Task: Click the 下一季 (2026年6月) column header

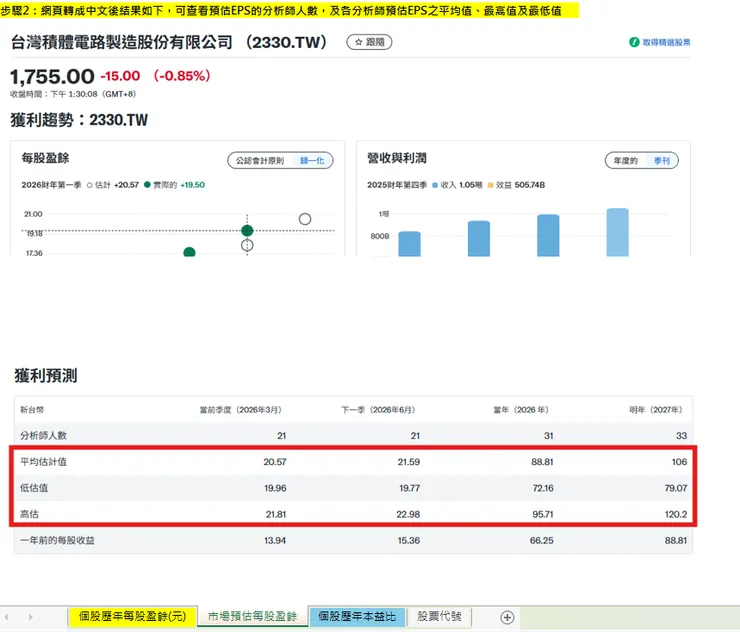Action: 378,410
